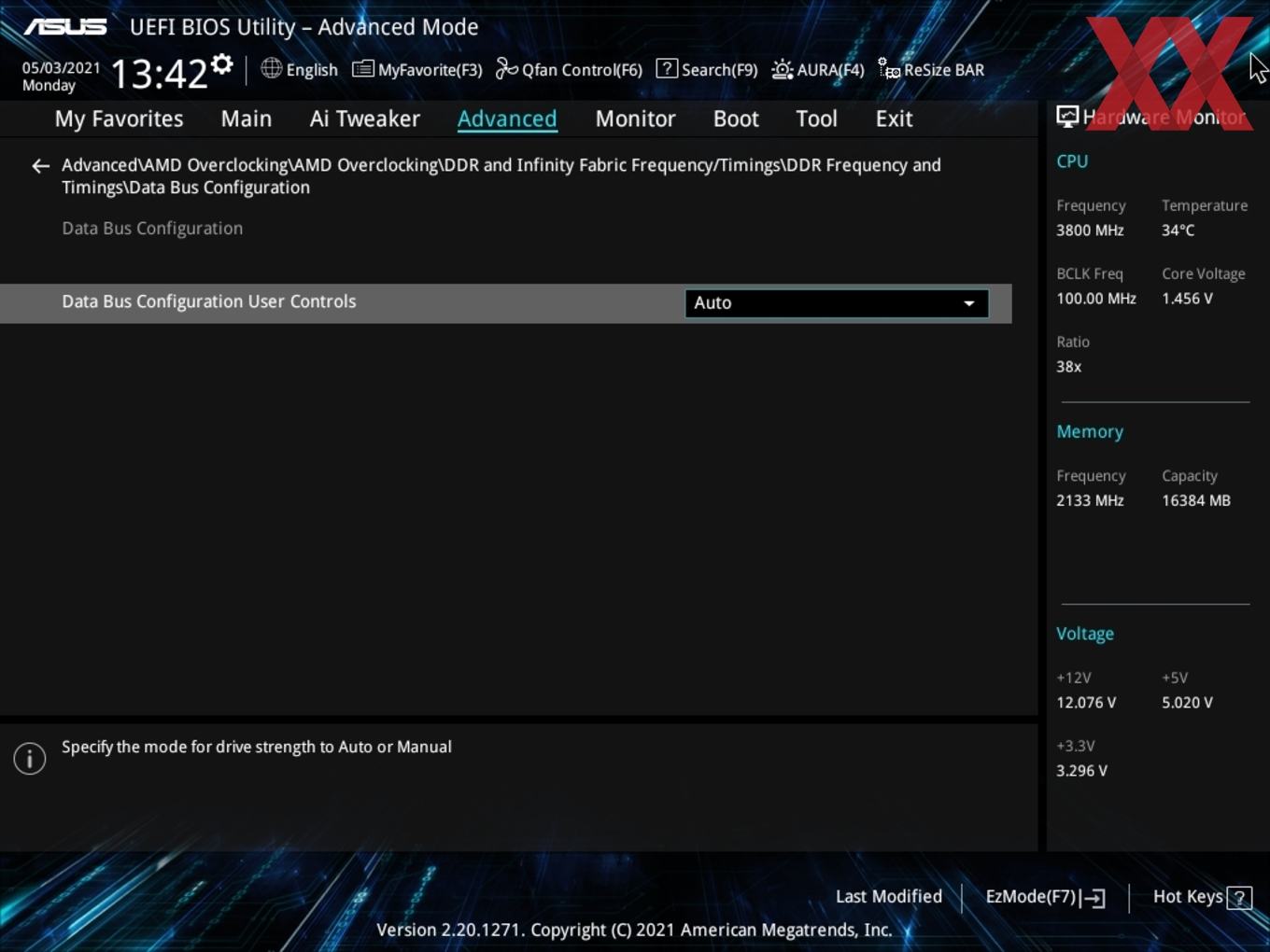Open Data Bus Configuration User Controls dropdown

pyautogui.click(x=837, y=303)
